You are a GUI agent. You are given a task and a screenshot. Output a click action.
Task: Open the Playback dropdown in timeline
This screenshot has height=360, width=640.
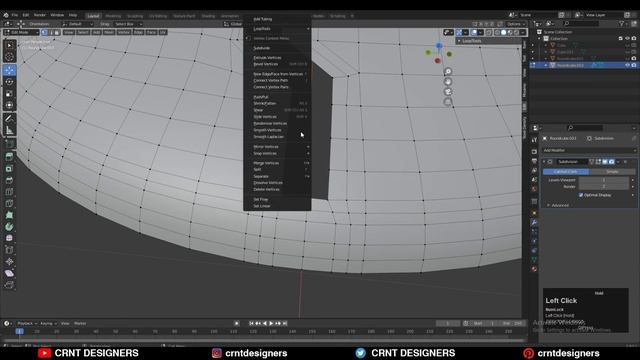27,323
